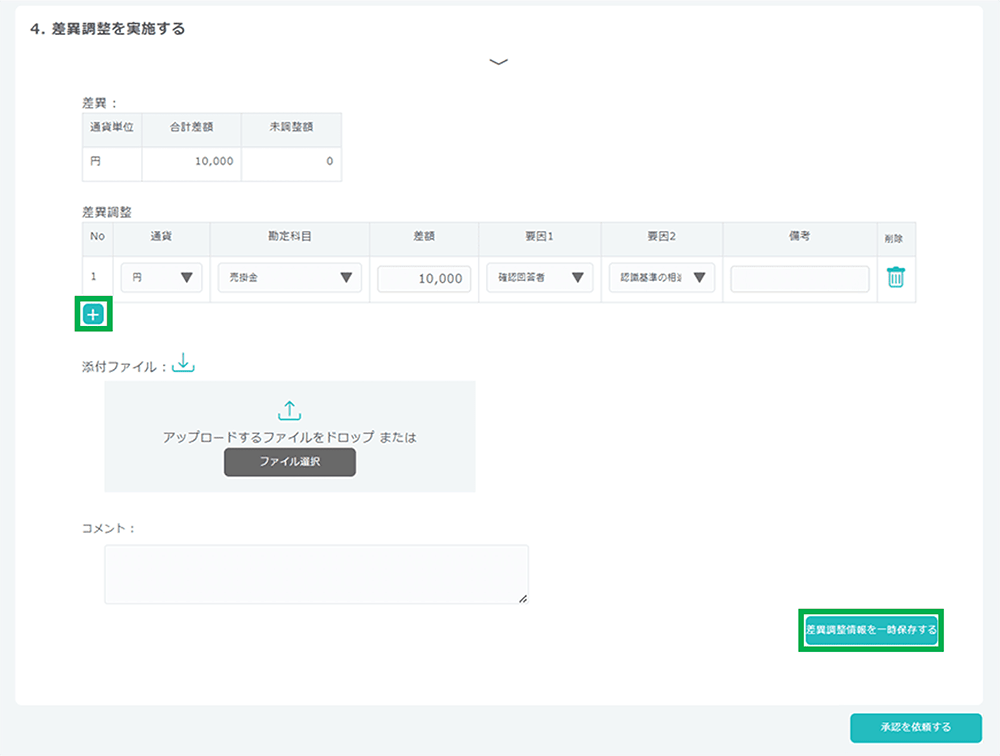1000x756 pixels.
Task: Expand the 要因1 dropdown showing 確認回答者
Action: 540,278
